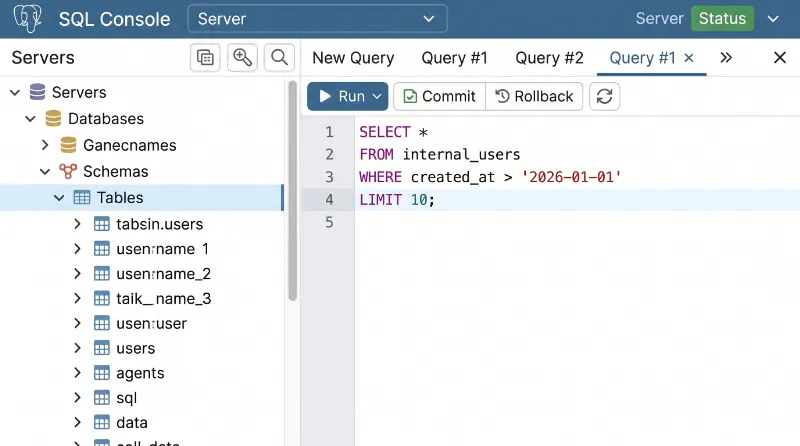This screenshot has height=446, width=800.
Task: Select the active Query #1 tab
Action: [642, 58]
